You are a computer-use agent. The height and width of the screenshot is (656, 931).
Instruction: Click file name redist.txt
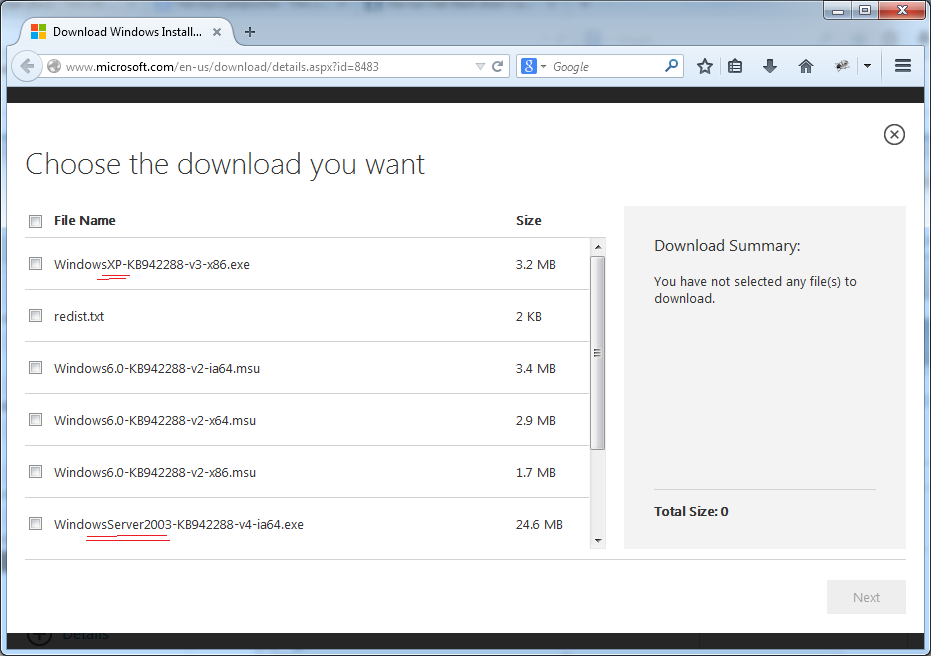(79, 316)
